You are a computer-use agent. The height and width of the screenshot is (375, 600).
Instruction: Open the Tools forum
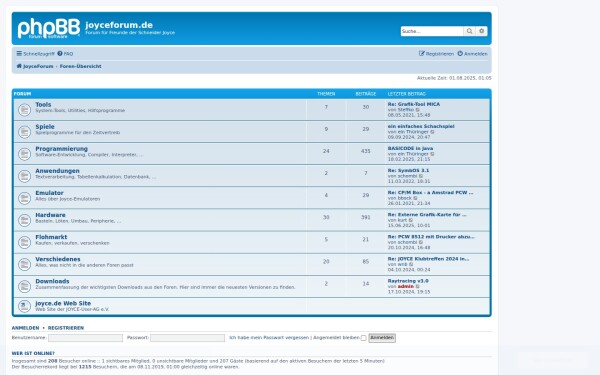pos(43,104)
